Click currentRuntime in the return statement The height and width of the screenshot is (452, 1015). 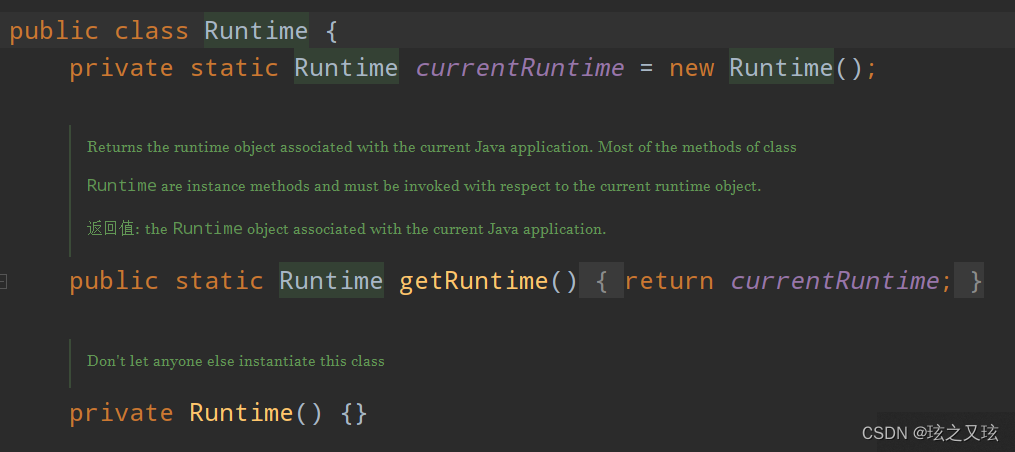[x=834, y=280]
